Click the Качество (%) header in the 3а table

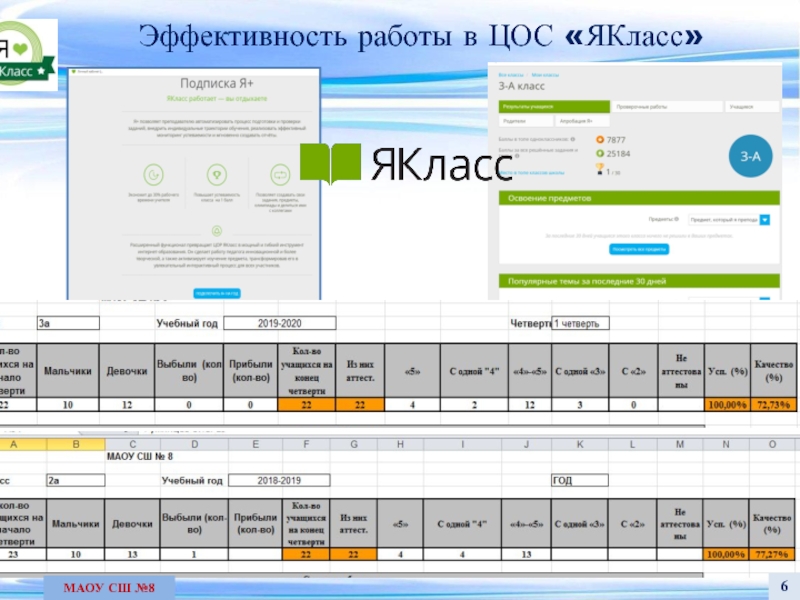point(773,371)
